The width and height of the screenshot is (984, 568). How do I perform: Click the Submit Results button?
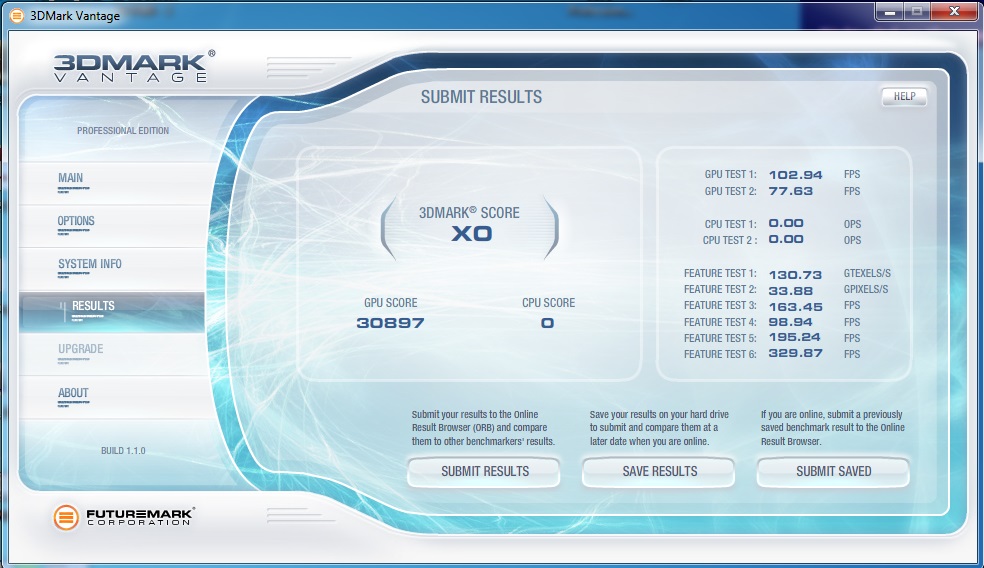pos(484,471)
